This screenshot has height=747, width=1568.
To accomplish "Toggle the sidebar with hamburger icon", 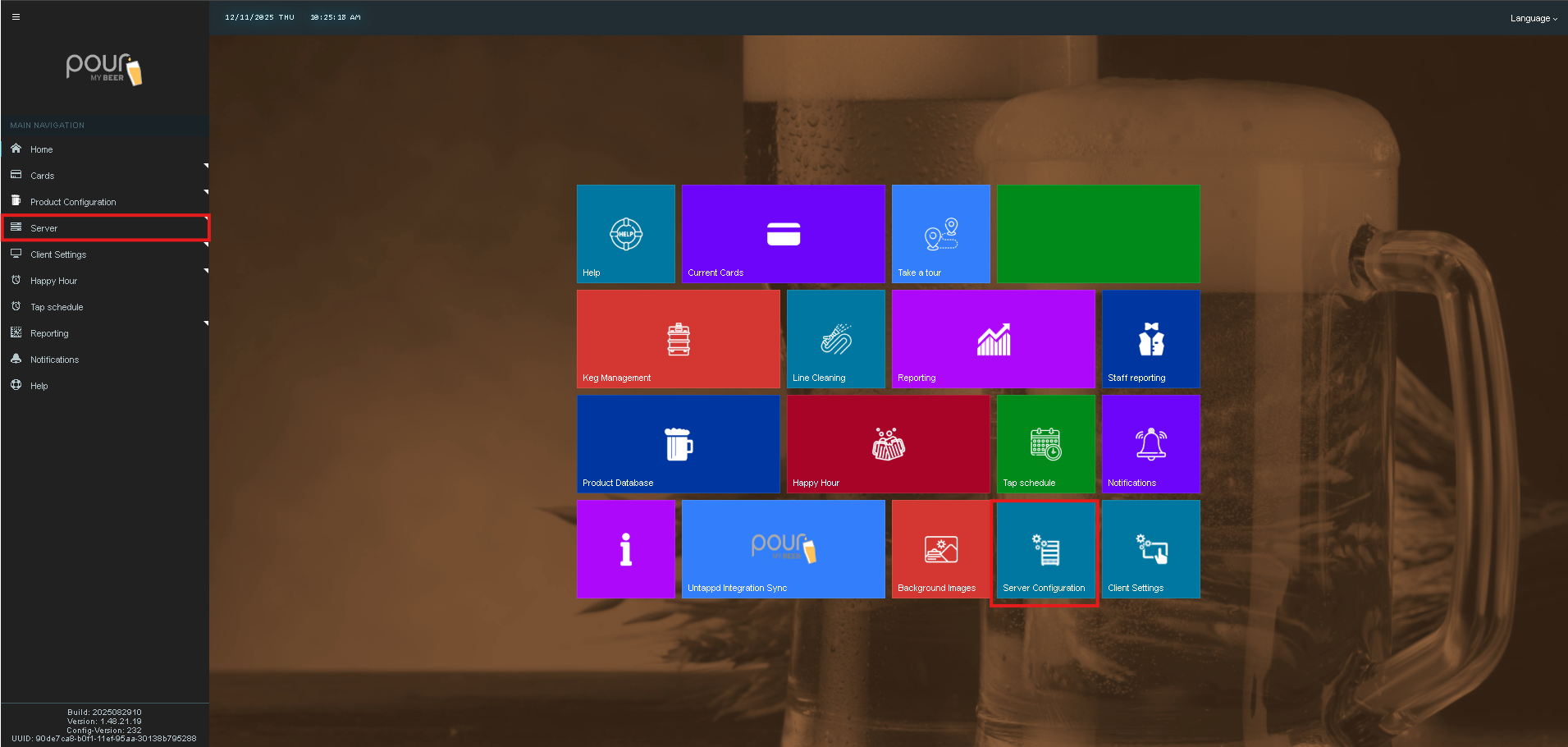I will [16, 17].
